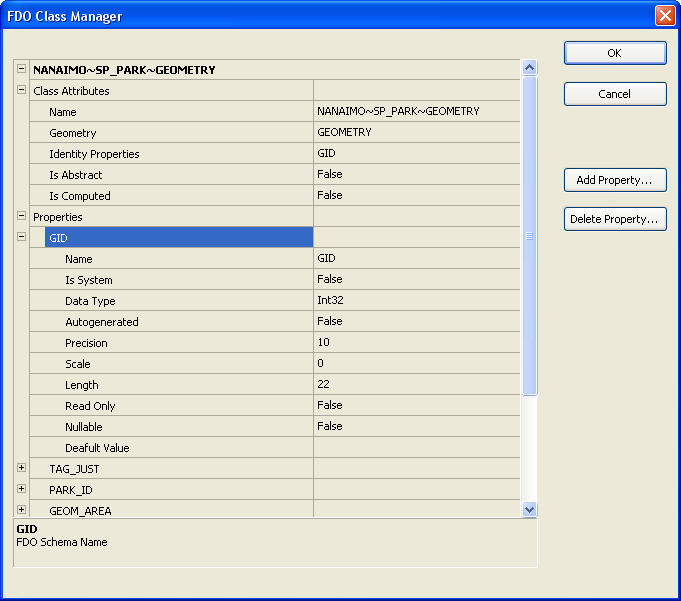
Task: Click the Is Abstract value False
Action: 330,174
